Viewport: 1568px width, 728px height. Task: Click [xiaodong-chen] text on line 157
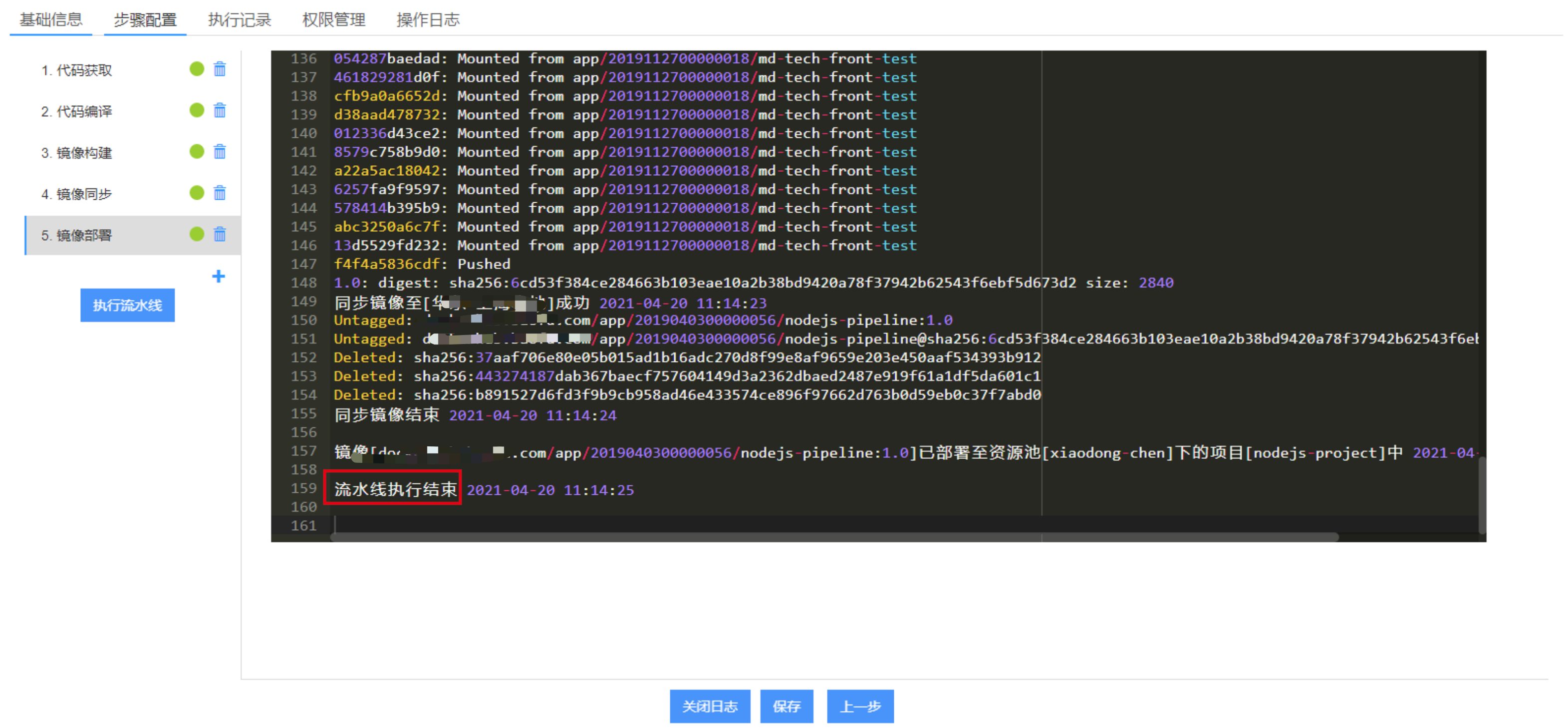1107,453
